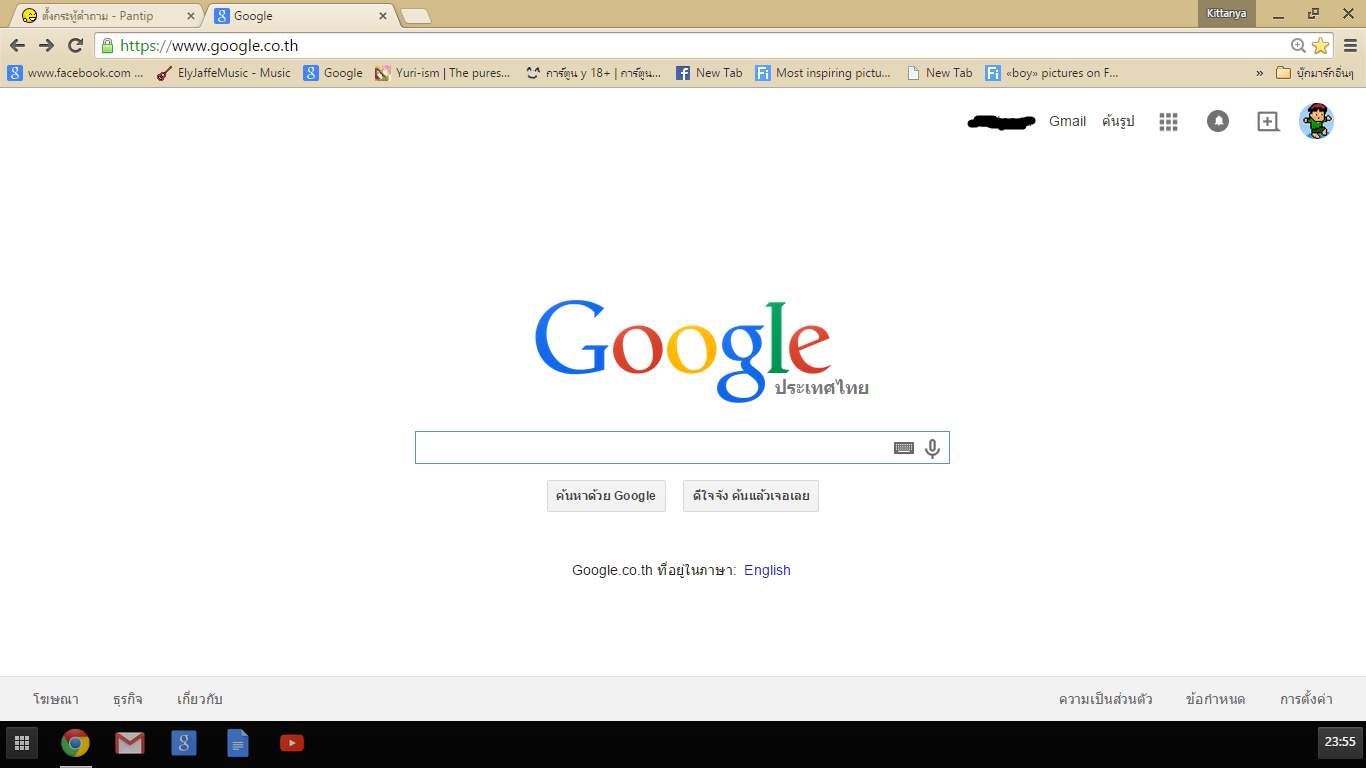Select the Google tab
Image resolution: width=1366 pixels, height=768 pixels.
[x=300, y=16]
